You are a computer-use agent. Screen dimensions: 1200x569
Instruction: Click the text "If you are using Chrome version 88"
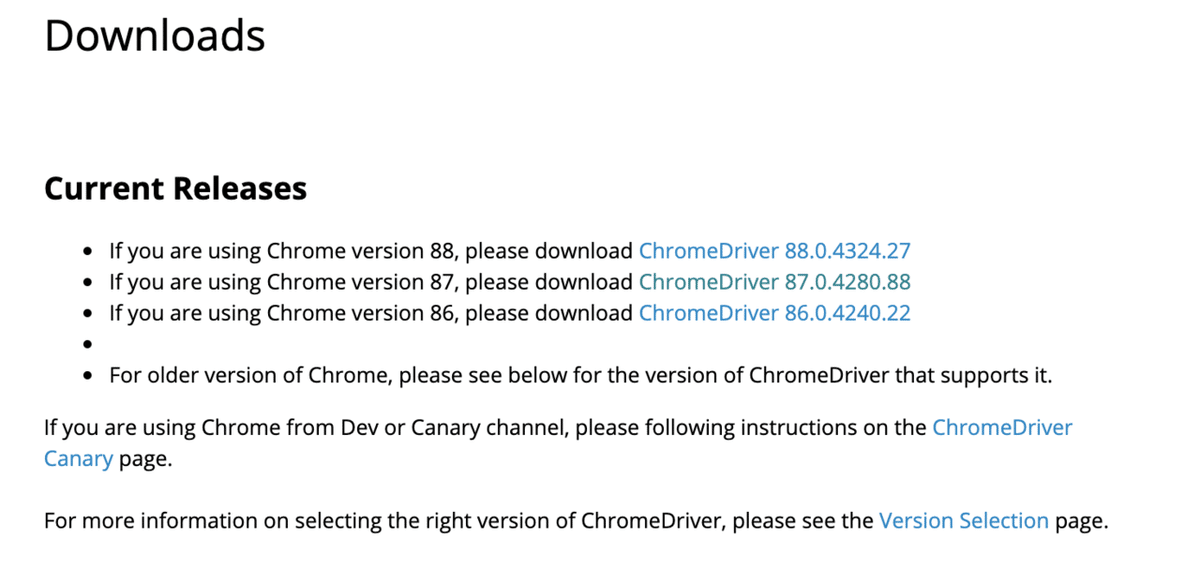[284, 251]
